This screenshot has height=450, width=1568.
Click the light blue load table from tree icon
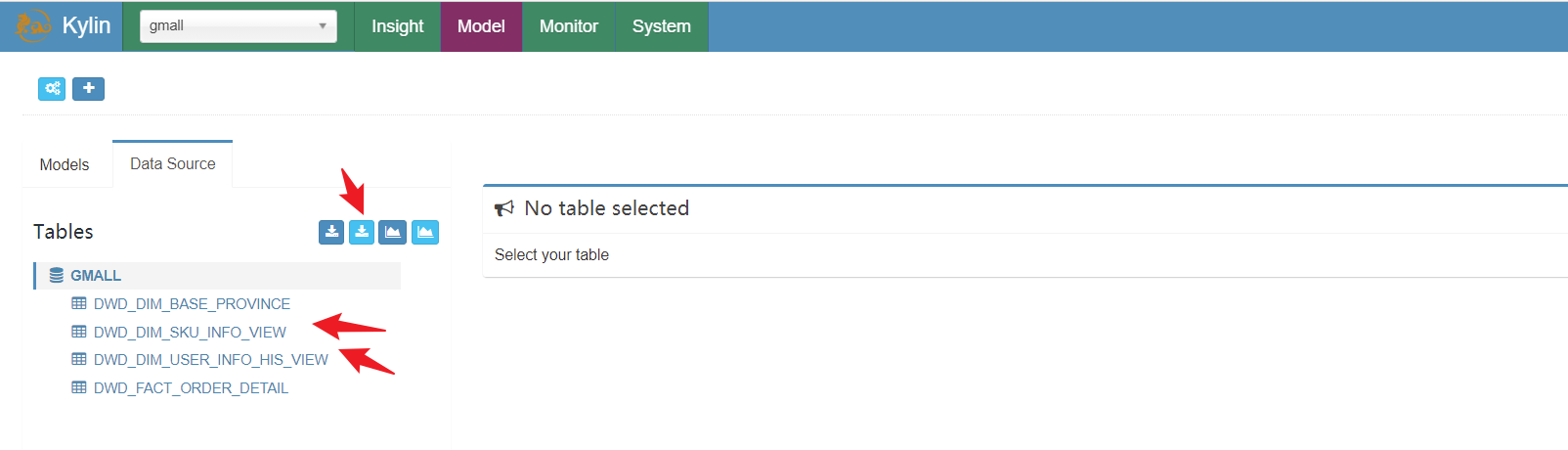(x=362, y=232)
